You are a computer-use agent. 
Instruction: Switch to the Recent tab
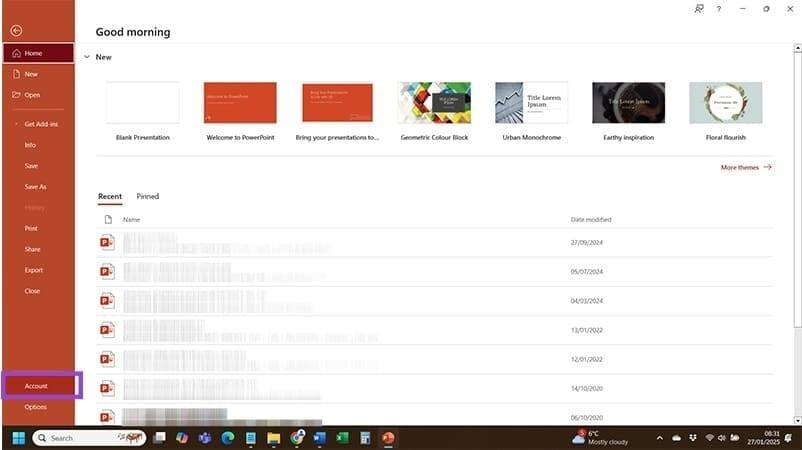(110, 197)
